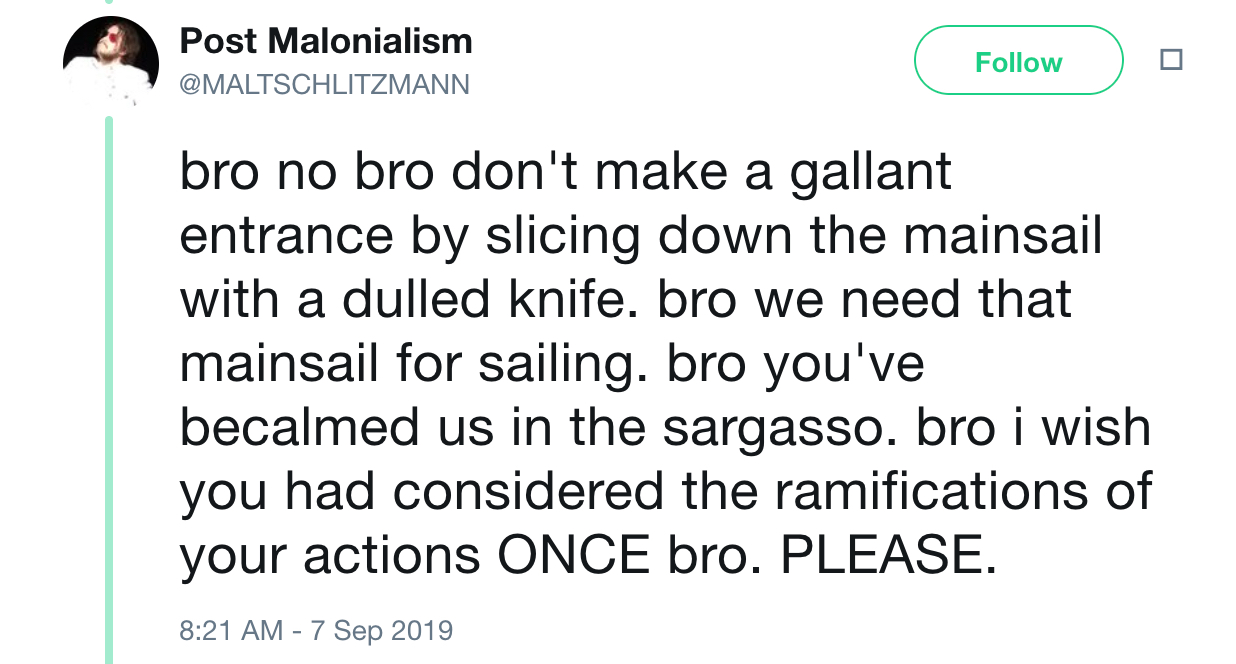Click the word "slicing" in the tweet
The image size is (1236, 664).
tap(562, 238)
